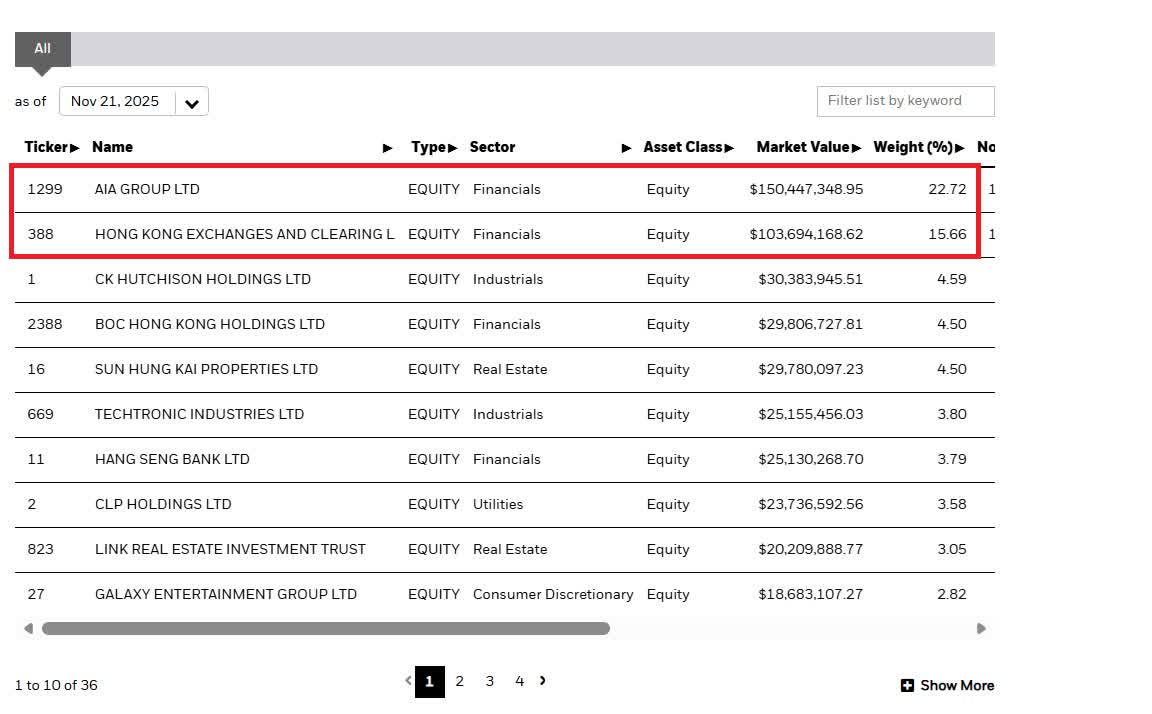The width and height of the screenshot is (1152, 714).
Task: Go to page 2 of holdings
Action: click(460, 681)
